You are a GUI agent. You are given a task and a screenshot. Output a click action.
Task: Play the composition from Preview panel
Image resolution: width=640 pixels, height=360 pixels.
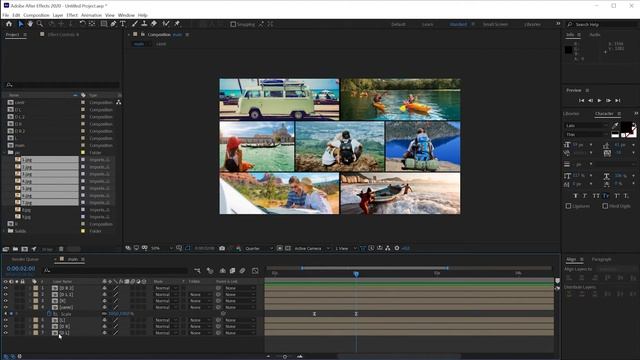[x=600, y=100]
